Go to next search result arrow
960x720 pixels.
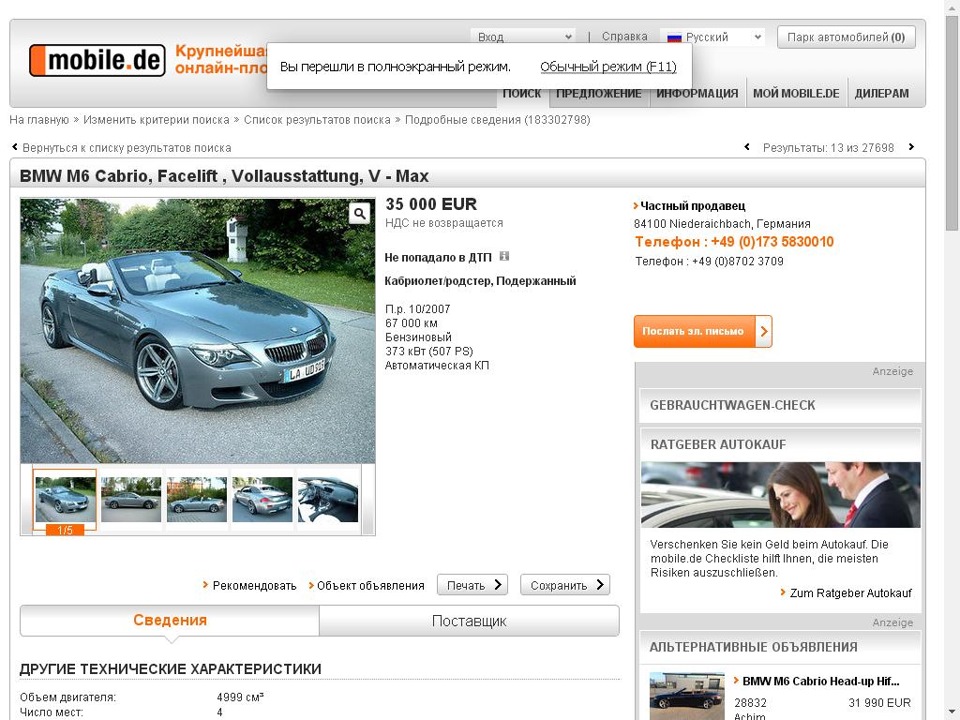click(911, 147)
